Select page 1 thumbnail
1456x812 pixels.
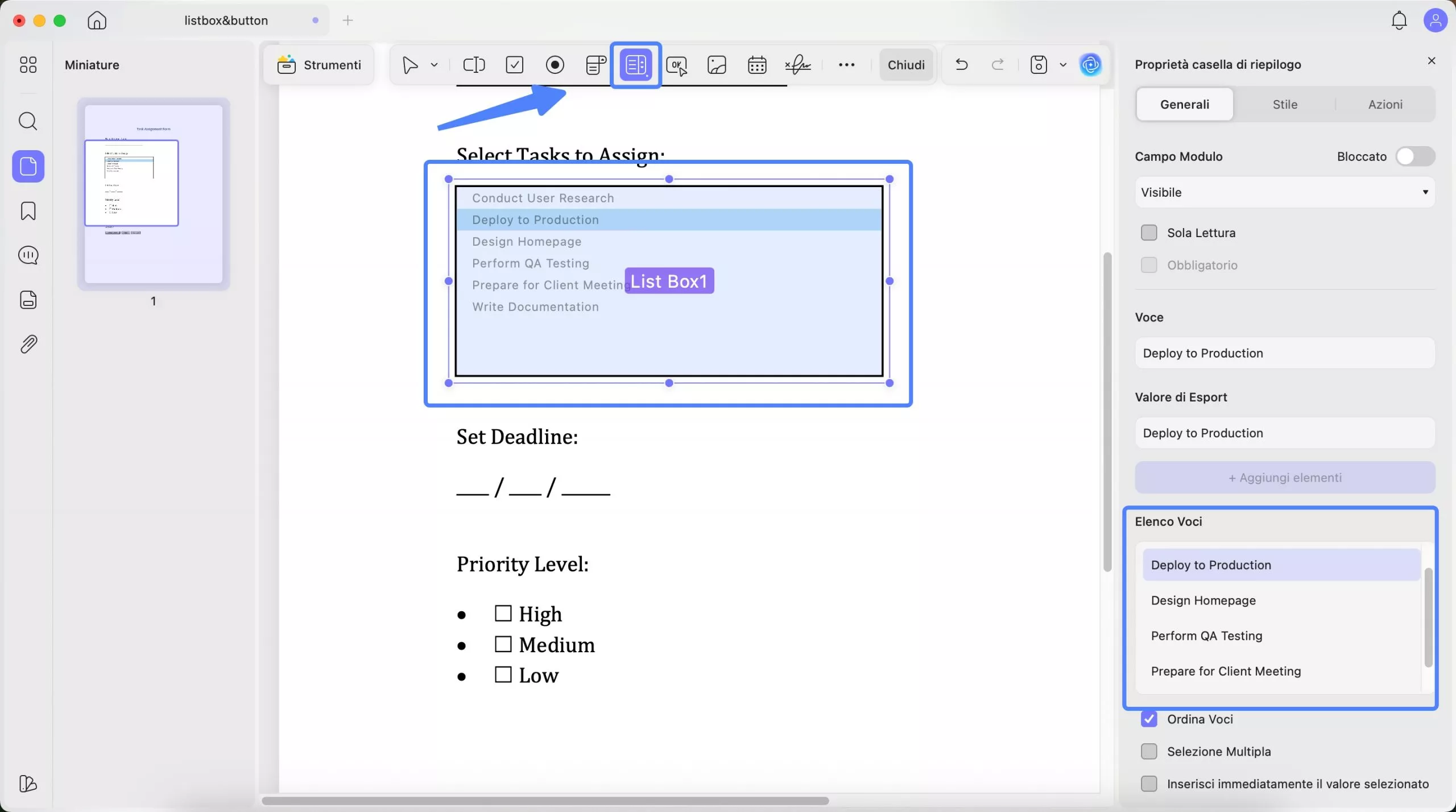[154, 194]
